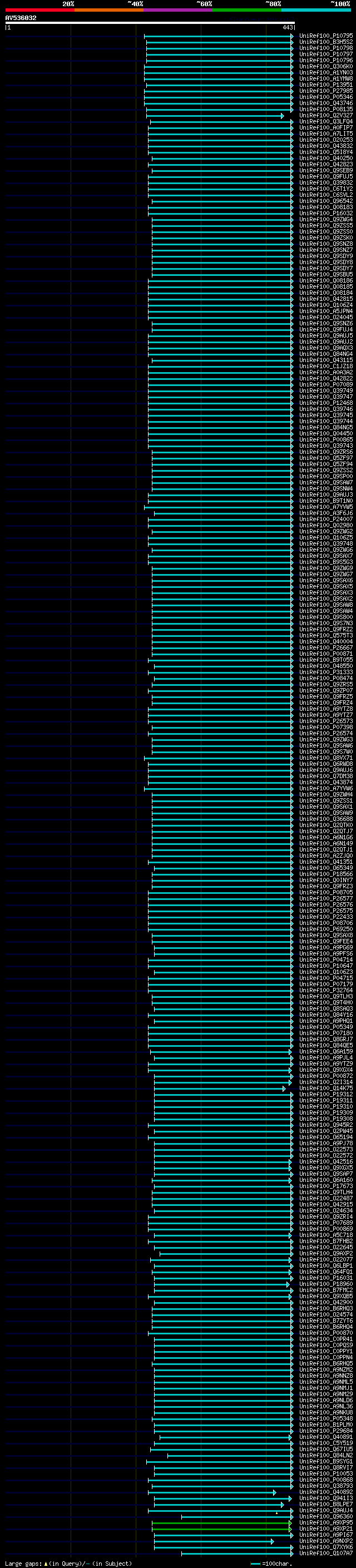Click the 443 end position label
The image size is (356, 1568).
coord(287,27)
